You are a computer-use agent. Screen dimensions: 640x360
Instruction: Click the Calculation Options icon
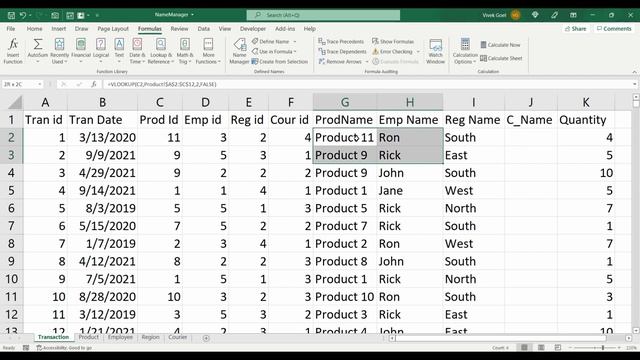(x=465, y=43)
